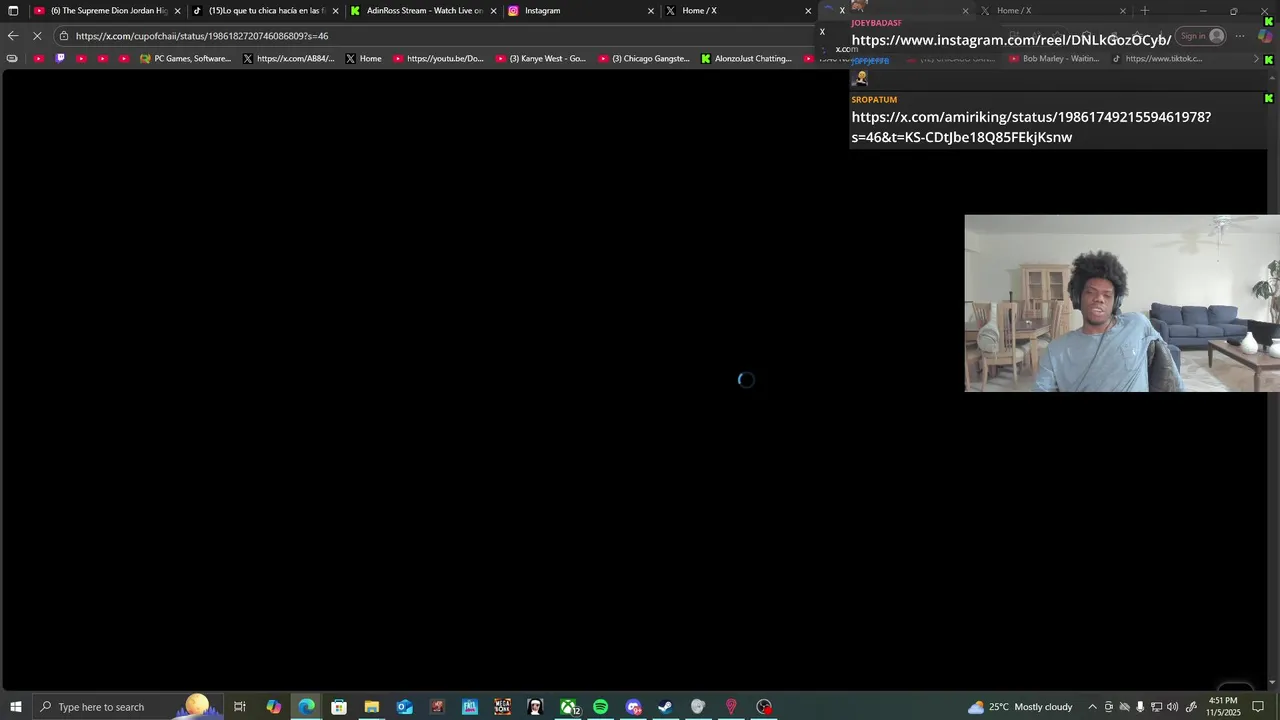
Task: Click the network icon in system tray
Action: click(x=1156, y=707)
